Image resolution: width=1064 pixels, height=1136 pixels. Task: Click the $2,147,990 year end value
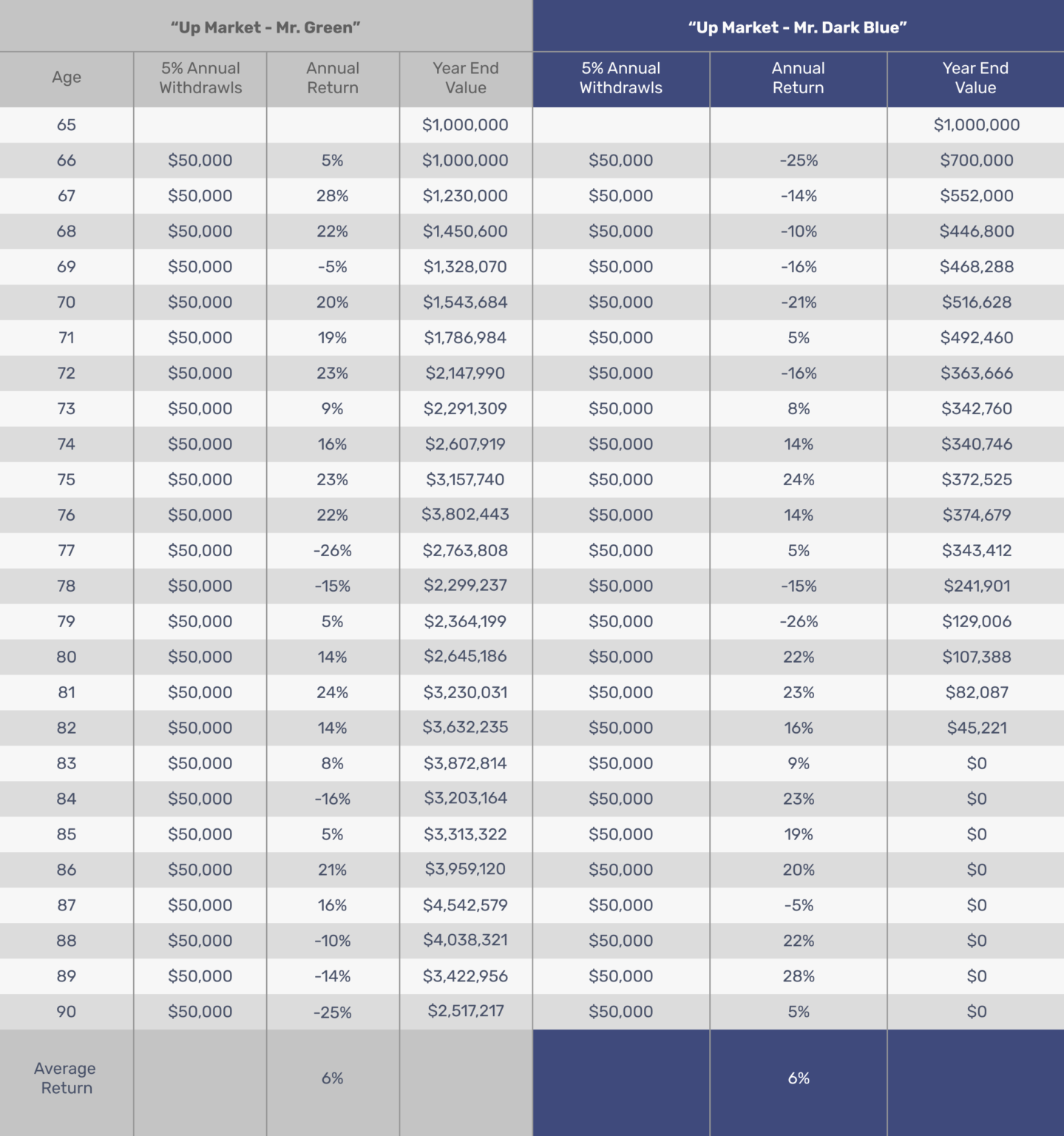465,373
